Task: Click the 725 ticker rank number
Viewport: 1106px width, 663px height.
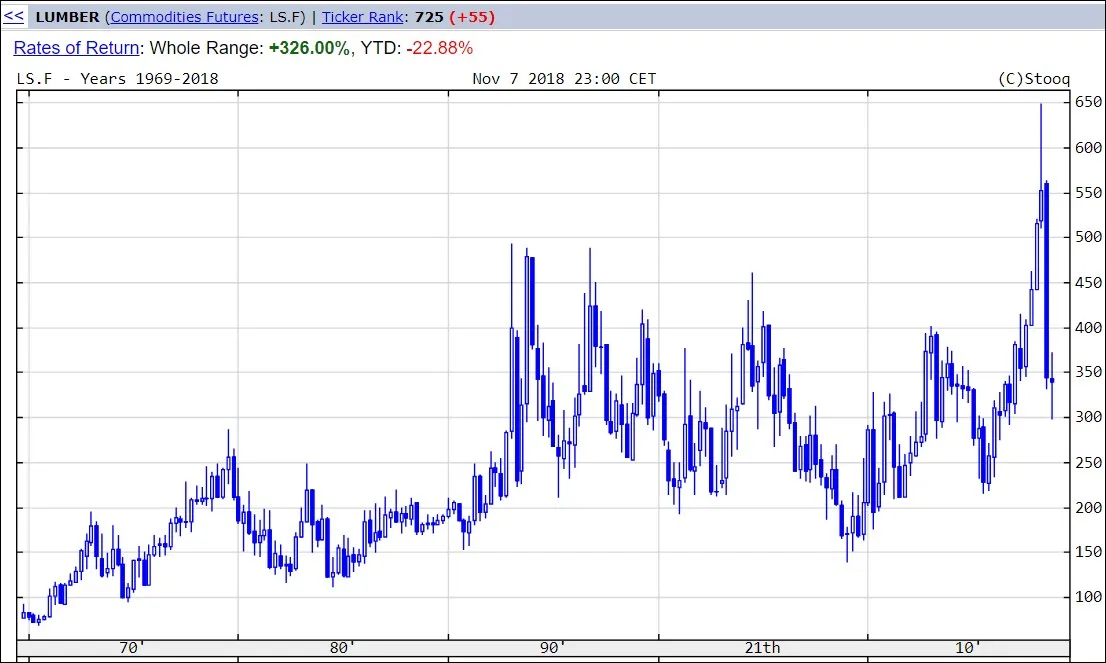Action: tap(429, 17)
